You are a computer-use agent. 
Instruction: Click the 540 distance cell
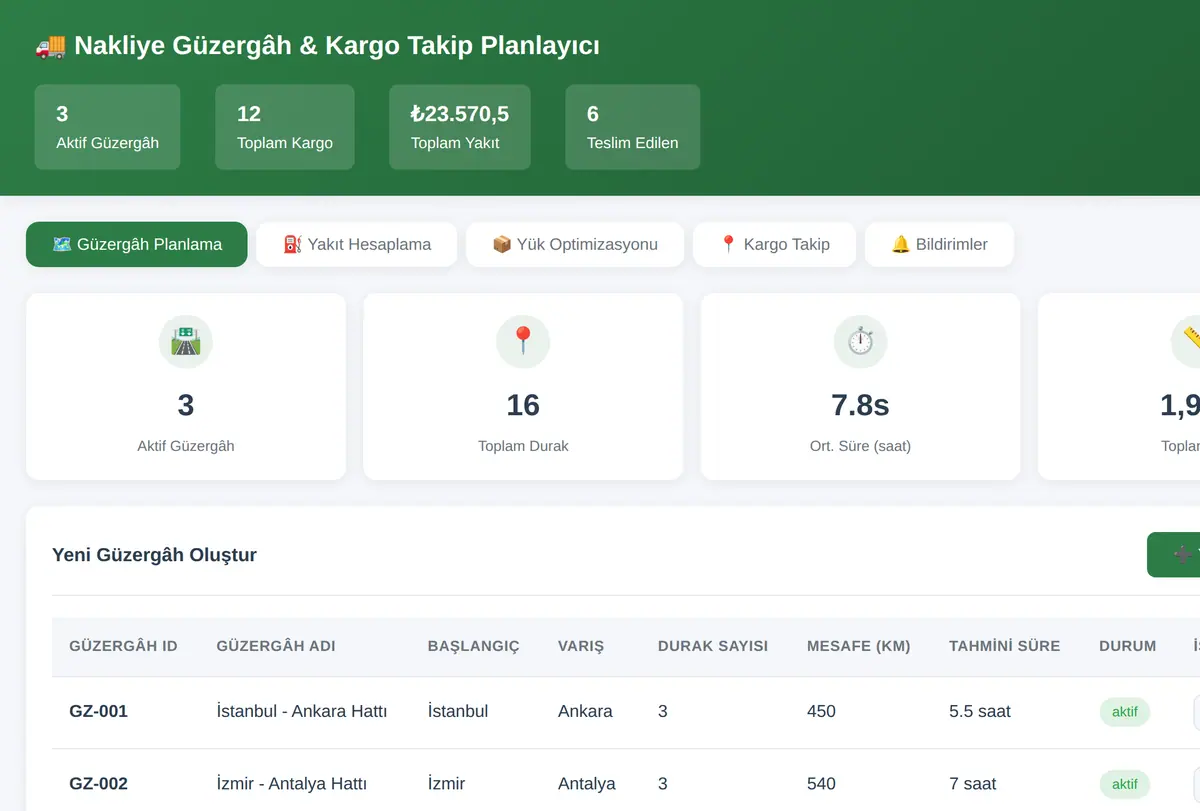pos(821,784)
